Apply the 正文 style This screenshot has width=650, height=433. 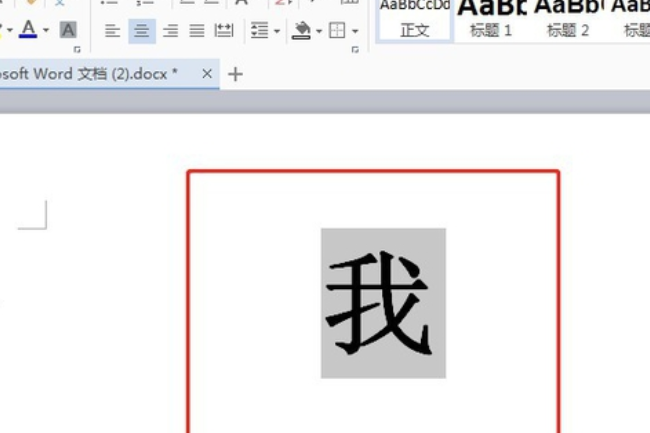pos(415,20)
